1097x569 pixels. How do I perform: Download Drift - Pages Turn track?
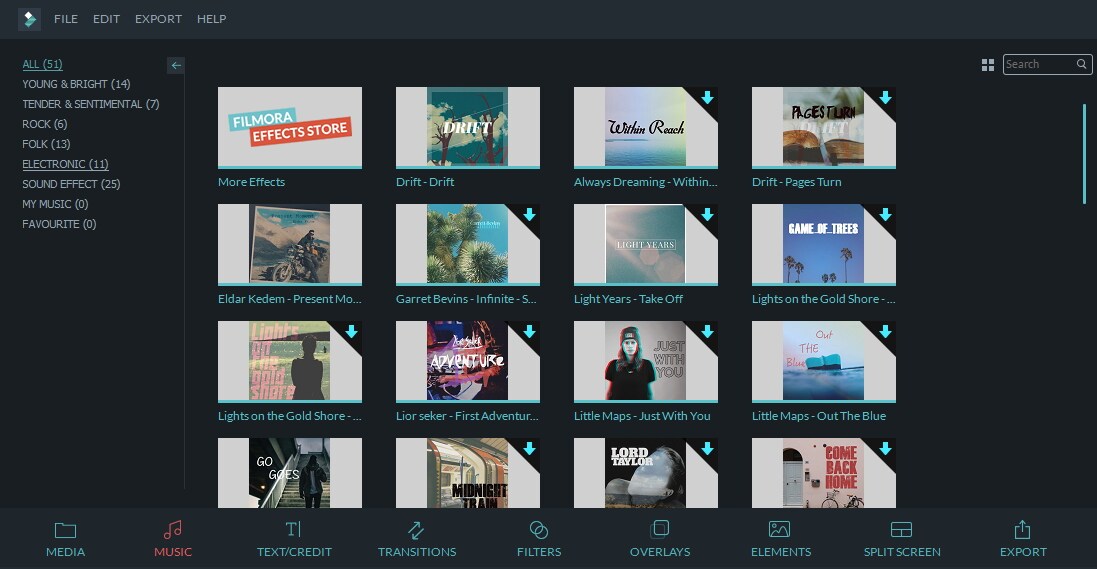tap(885, 97)
